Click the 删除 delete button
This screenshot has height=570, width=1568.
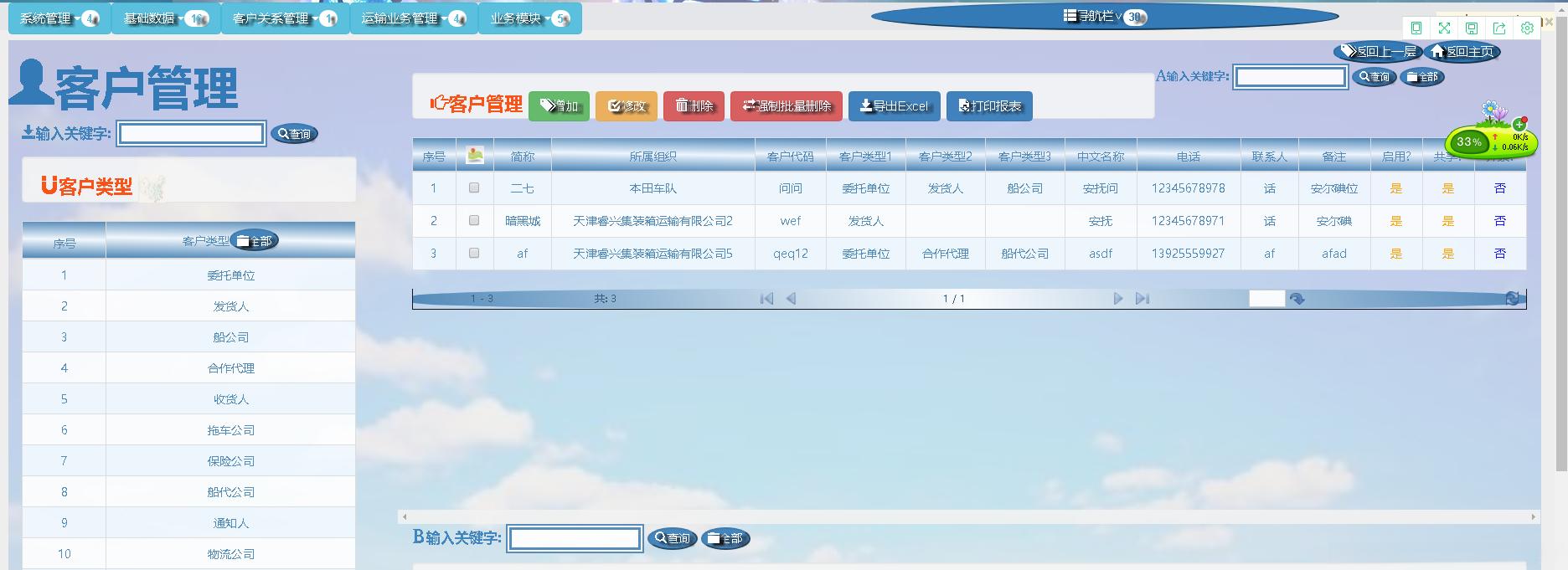coord(694,106)
